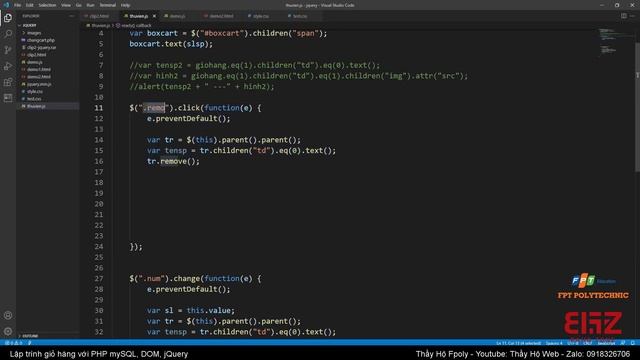Open the Run menu
Viewport: 640px width, 360px height.
90,5
